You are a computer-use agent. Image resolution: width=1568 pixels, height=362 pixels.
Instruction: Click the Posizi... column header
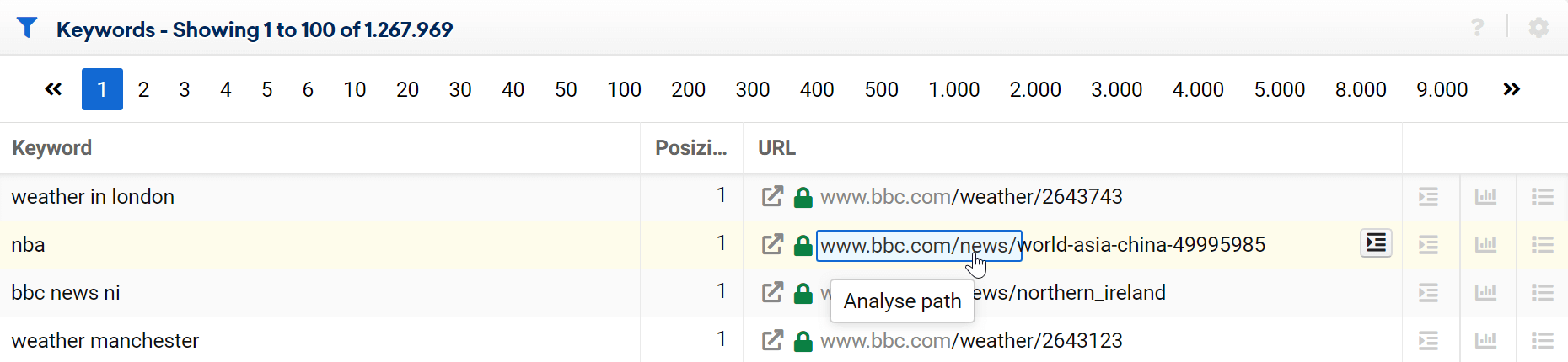coord(690,148)
